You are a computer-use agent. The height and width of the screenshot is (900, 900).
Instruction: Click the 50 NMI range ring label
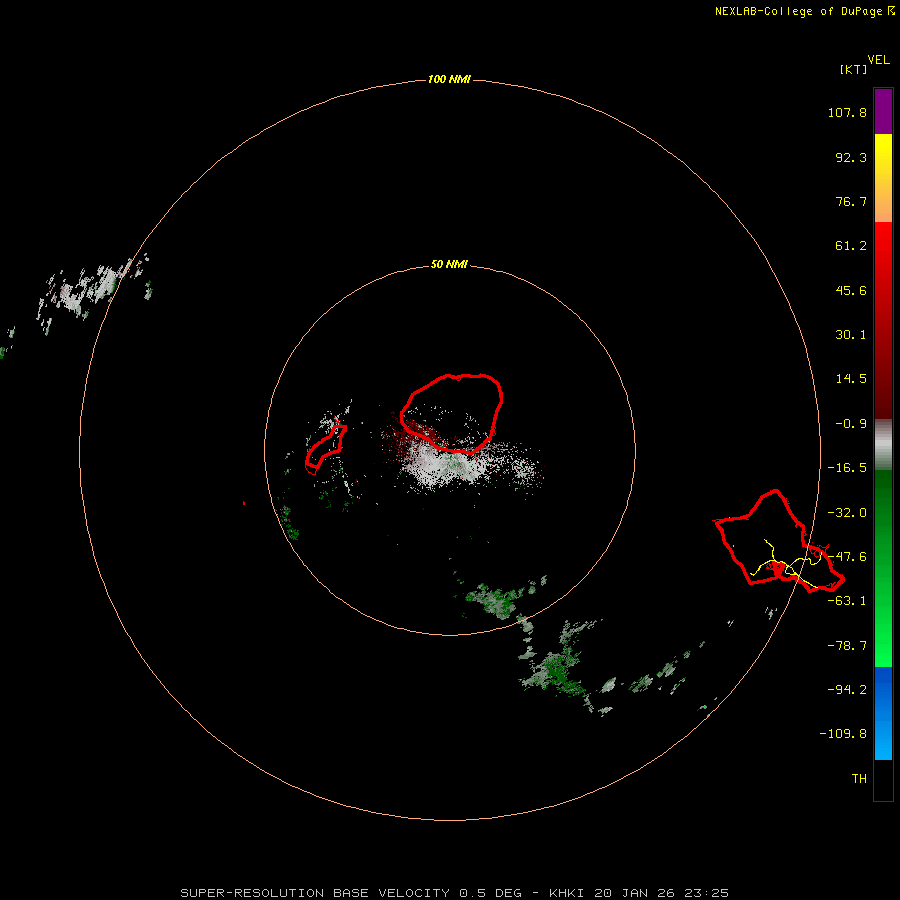point(449,264)
